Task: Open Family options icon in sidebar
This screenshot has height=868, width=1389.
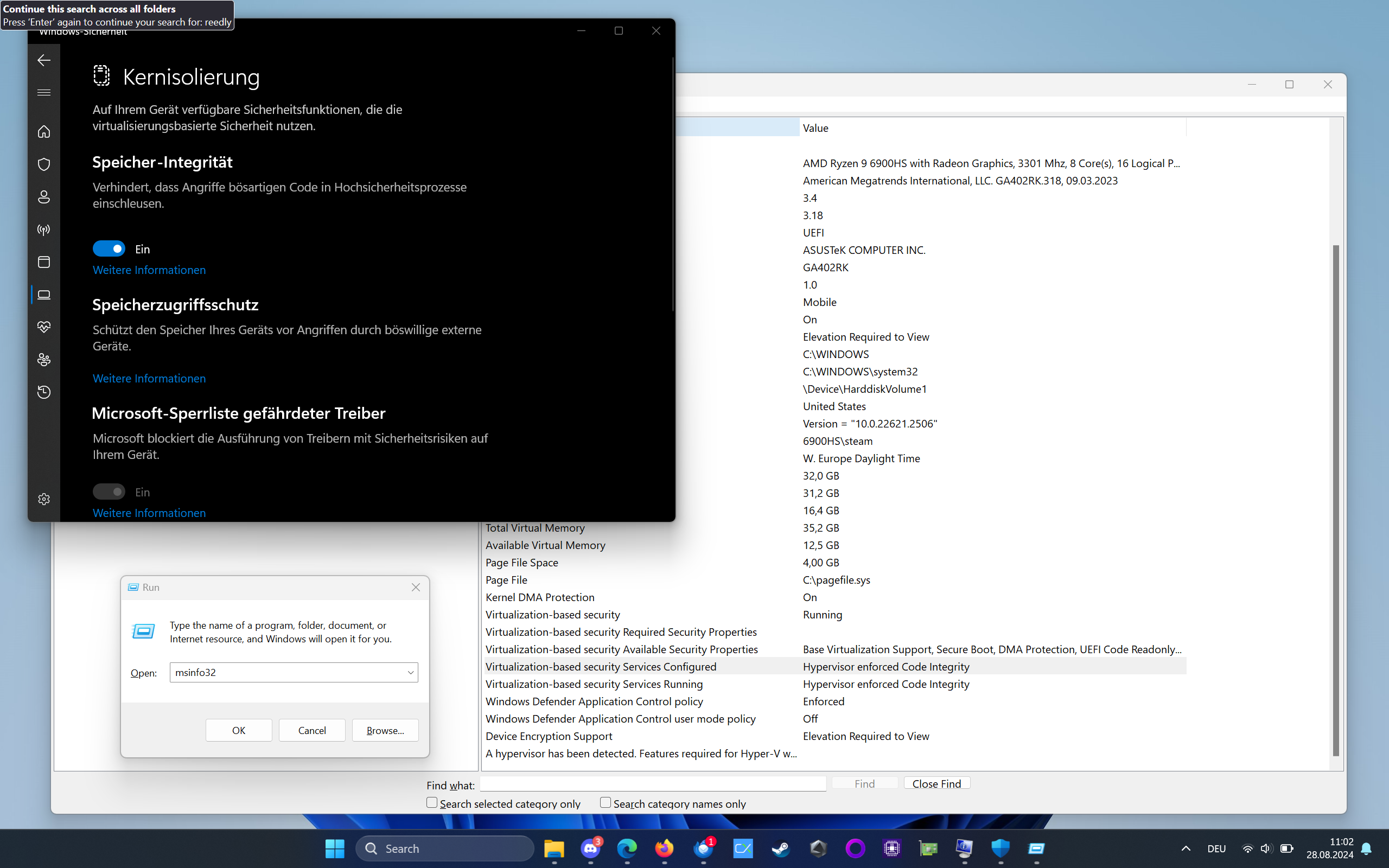Action: [x=43, y=359]
